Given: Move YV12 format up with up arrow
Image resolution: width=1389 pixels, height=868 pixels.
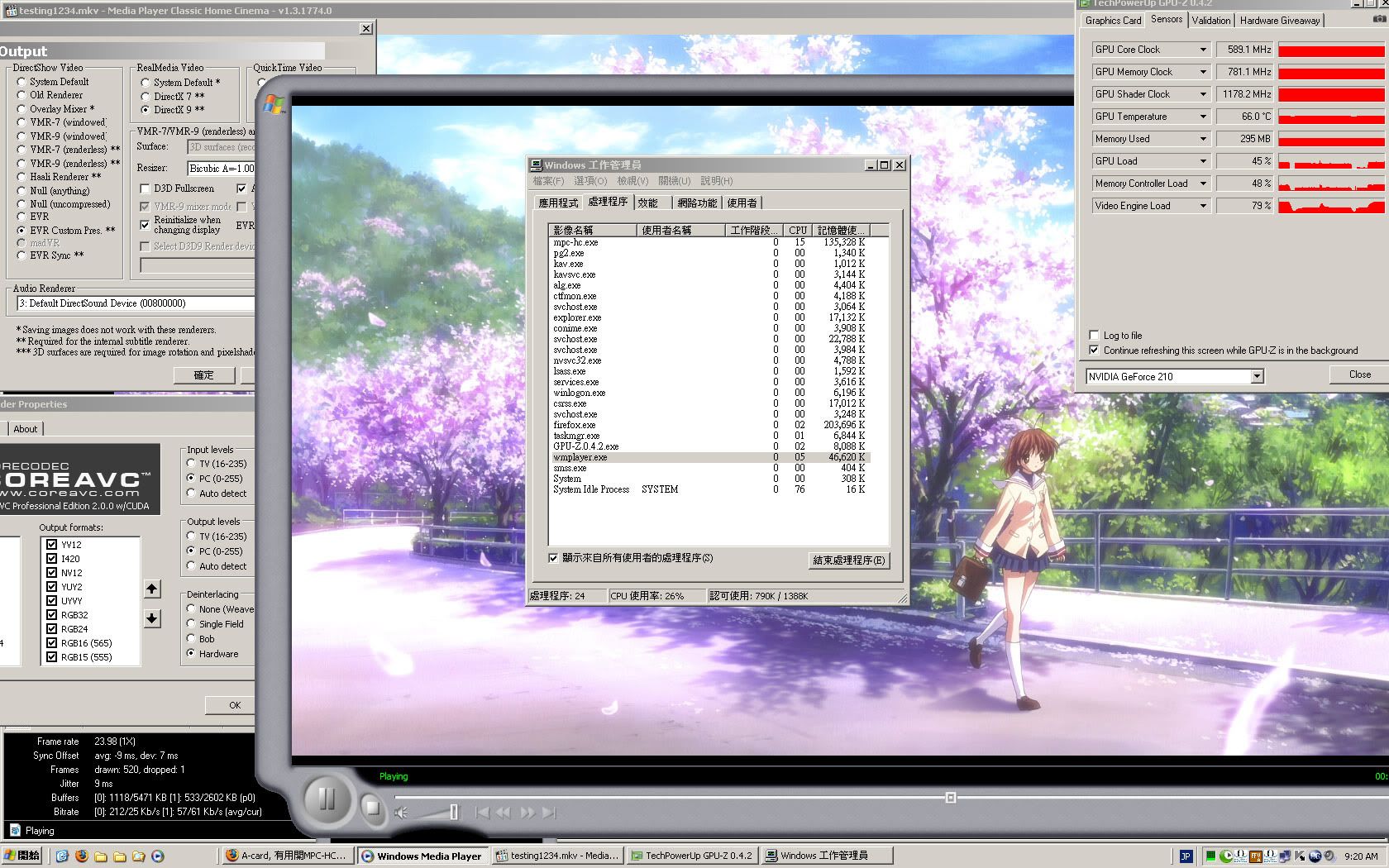Looking at the screenshot, I should [x=152, y=589].
